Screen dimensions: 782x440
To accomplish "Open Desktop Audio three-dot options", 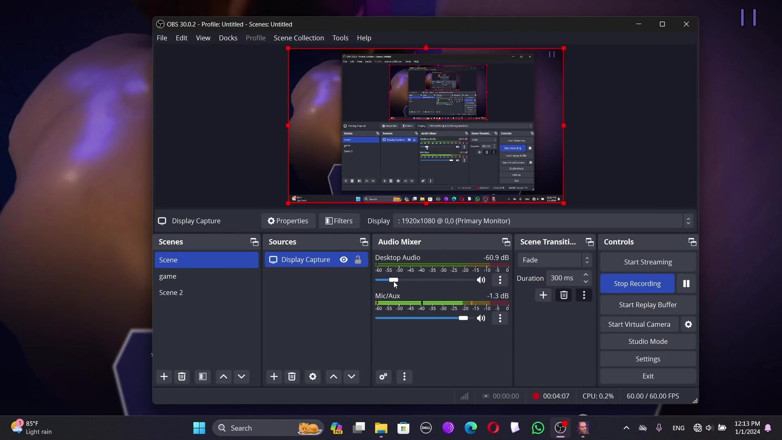I will coord(500,280).
